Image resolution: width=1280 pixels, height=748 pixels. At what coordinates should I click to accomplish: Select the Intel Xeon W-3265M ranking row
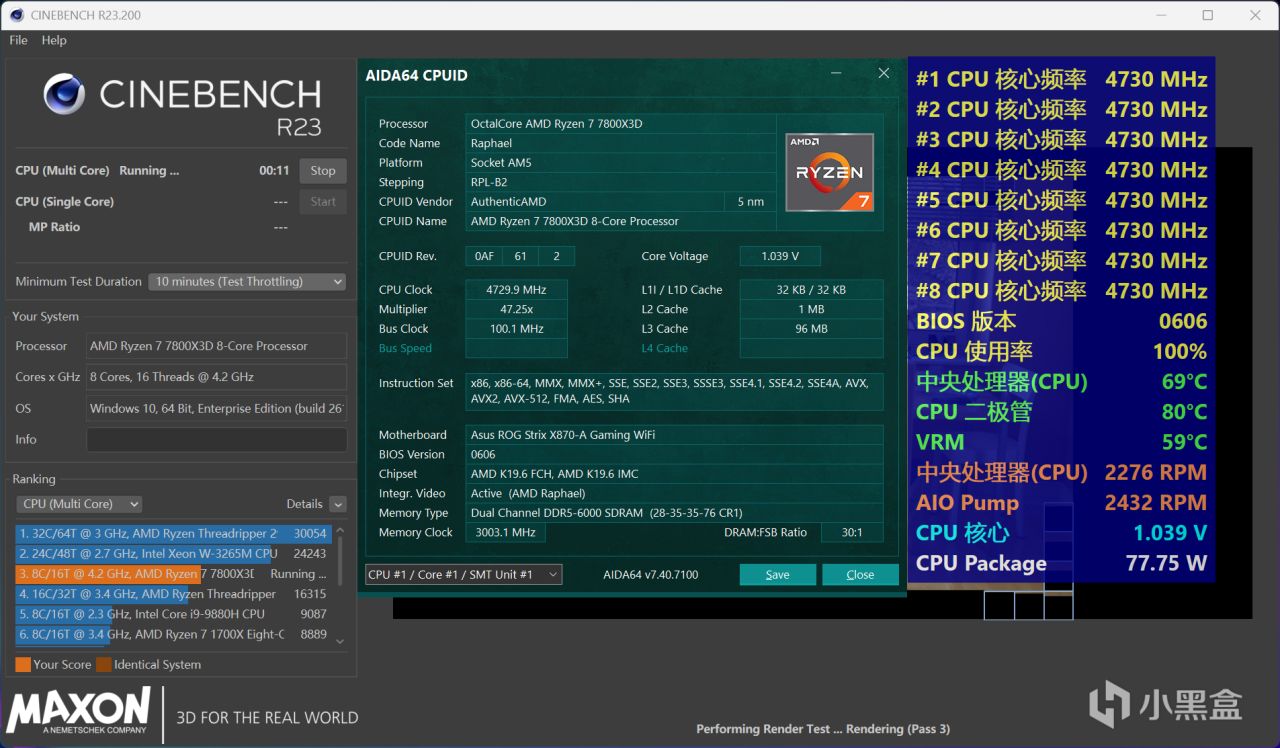click(173, 554)
